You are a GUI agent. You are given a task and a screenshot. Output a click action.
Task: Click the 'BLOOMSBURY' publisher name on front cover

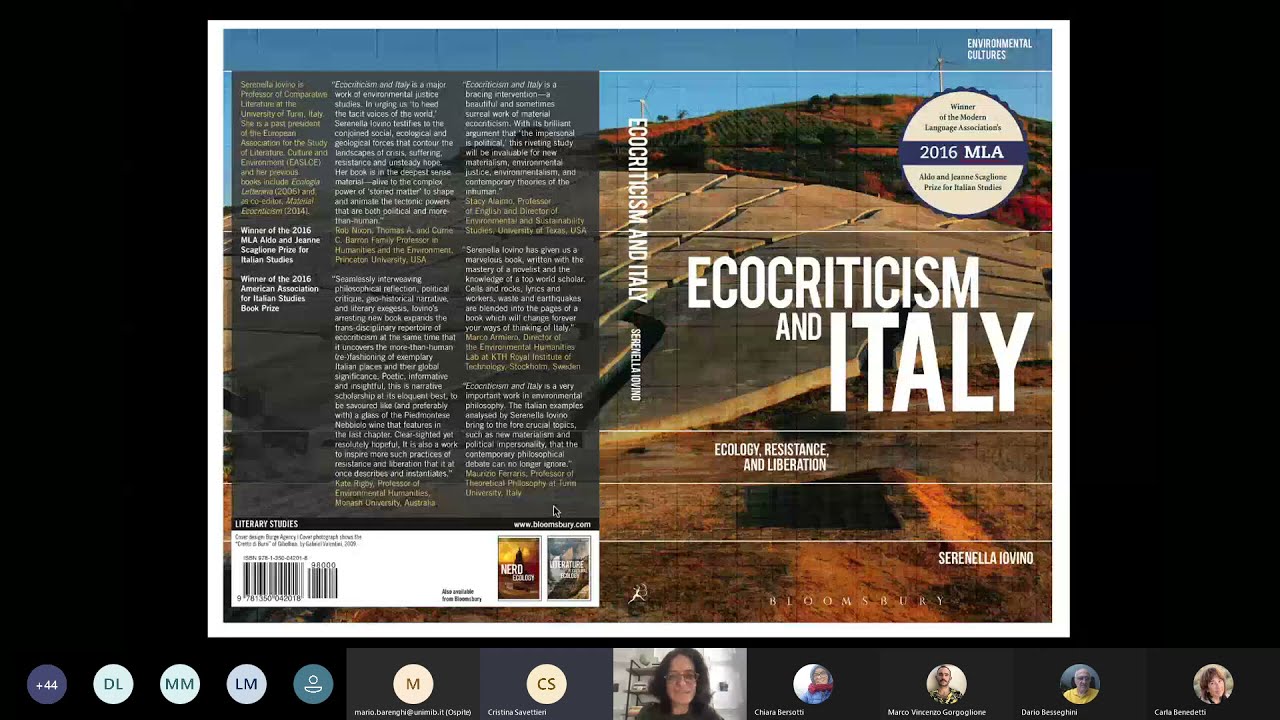[x=856, y=600]
